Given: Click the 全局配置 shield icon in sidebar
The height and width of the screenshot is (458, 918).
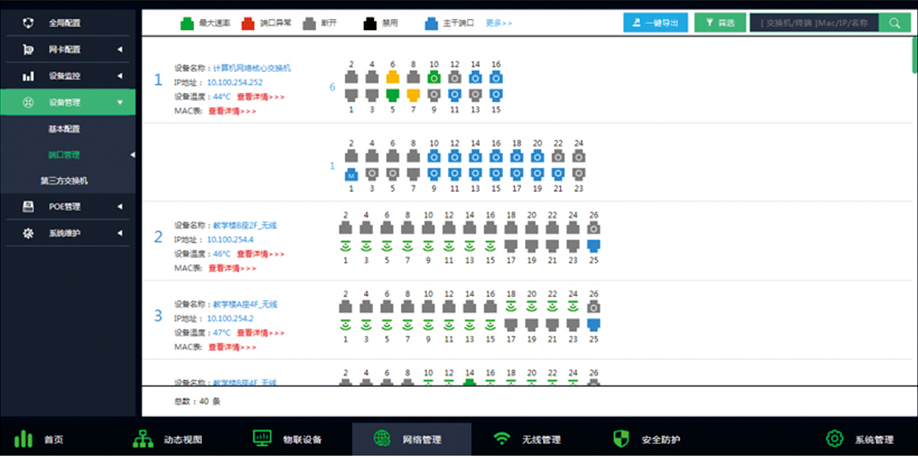Looking at the screenshot, I should pos(28,22).
